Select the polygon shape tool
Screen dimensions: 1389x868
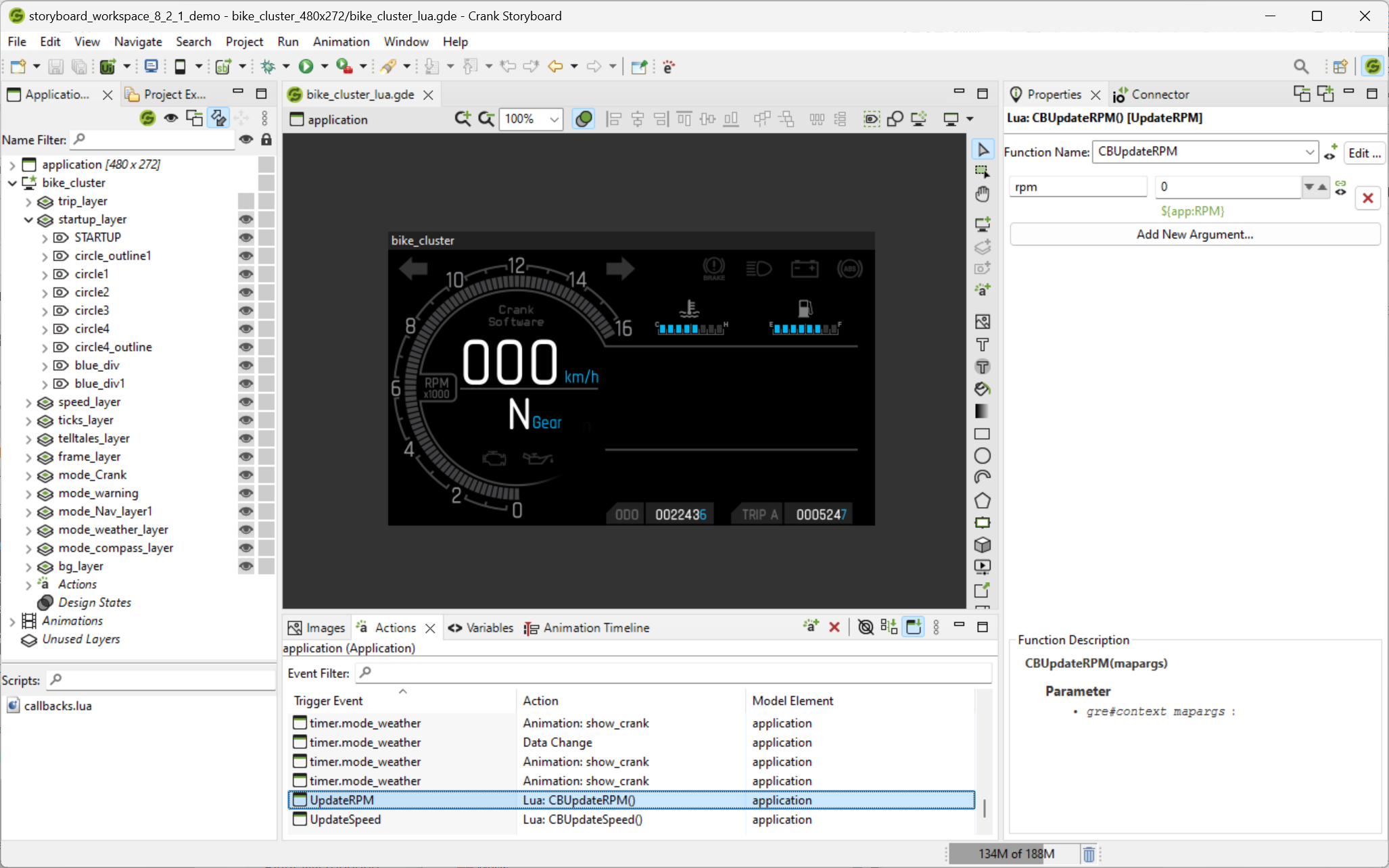click(983, 500)
